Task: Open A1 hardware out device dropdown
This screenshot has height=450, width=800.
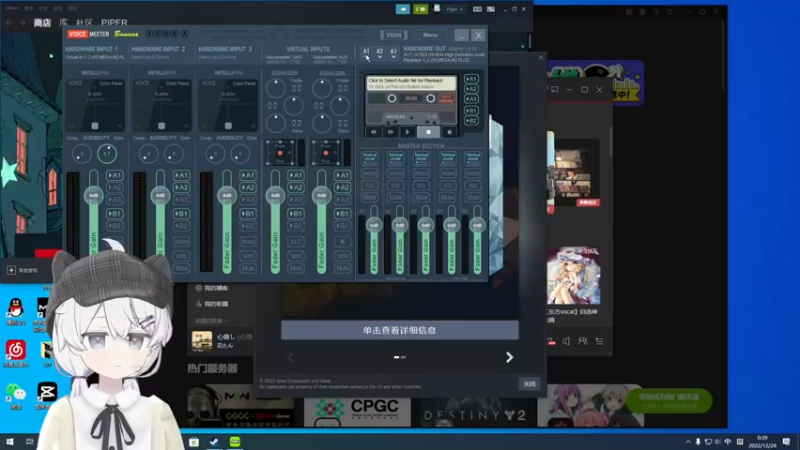Action: 366,53
